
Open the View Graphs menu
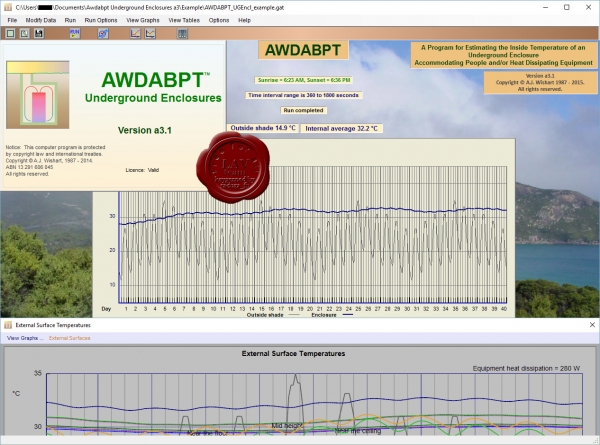click(x=143, y=20)
